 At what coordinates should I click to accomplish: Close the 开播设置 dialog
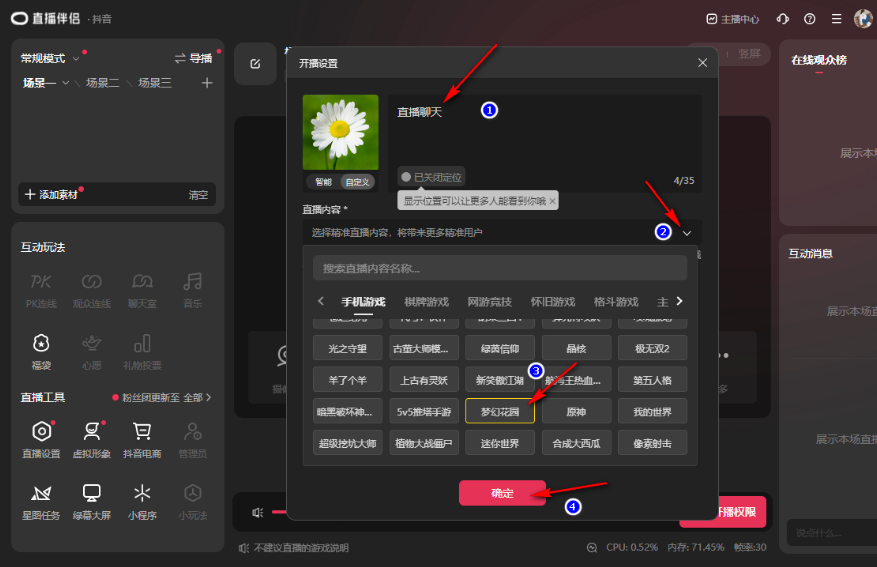click(x=702, y=63)
